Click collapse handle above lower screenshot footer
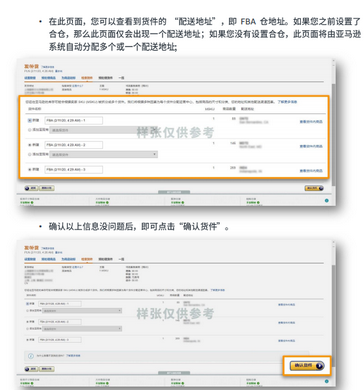Screen dimensions: 364x390 coord(174,373)
